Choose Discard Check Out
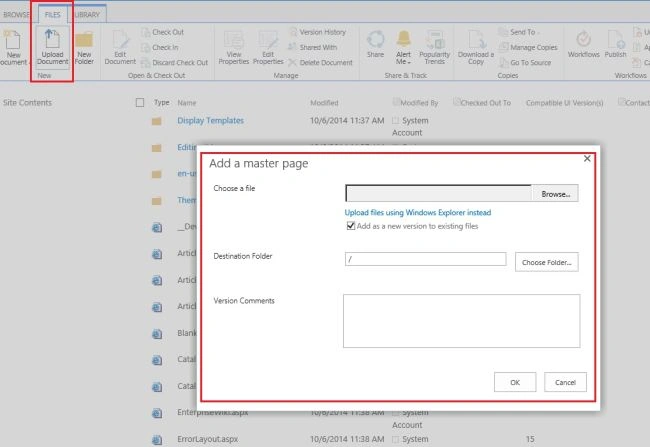Viewport: 650px width, 447px height. click(175, 63)
